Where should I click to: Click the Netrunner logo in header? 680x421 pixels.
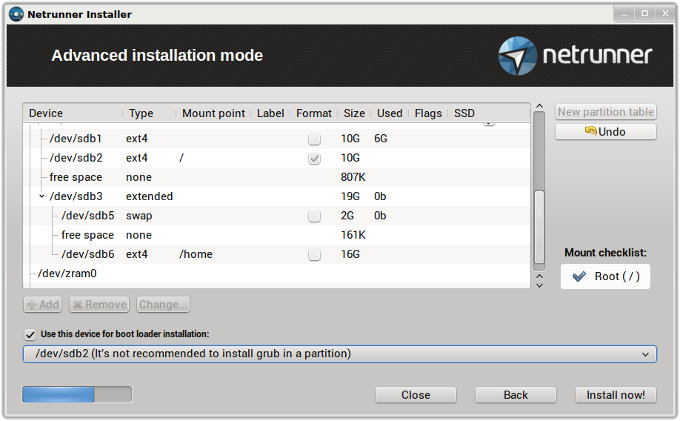click(575, 55)
